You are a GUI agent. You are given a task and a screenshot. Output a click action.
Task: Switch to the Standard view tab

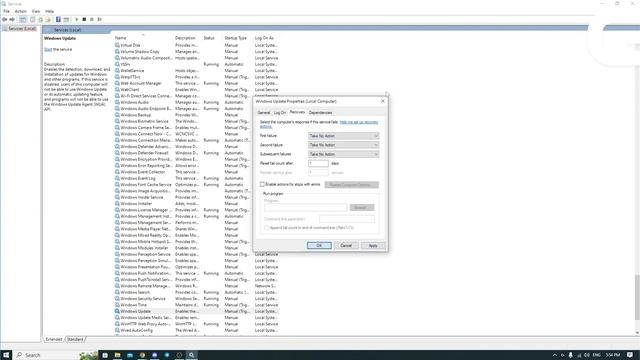75,339
